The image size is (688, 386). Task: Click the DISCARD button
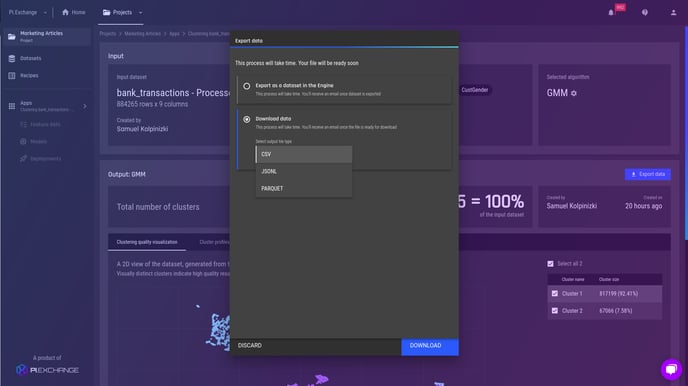[x=250, y=346]
